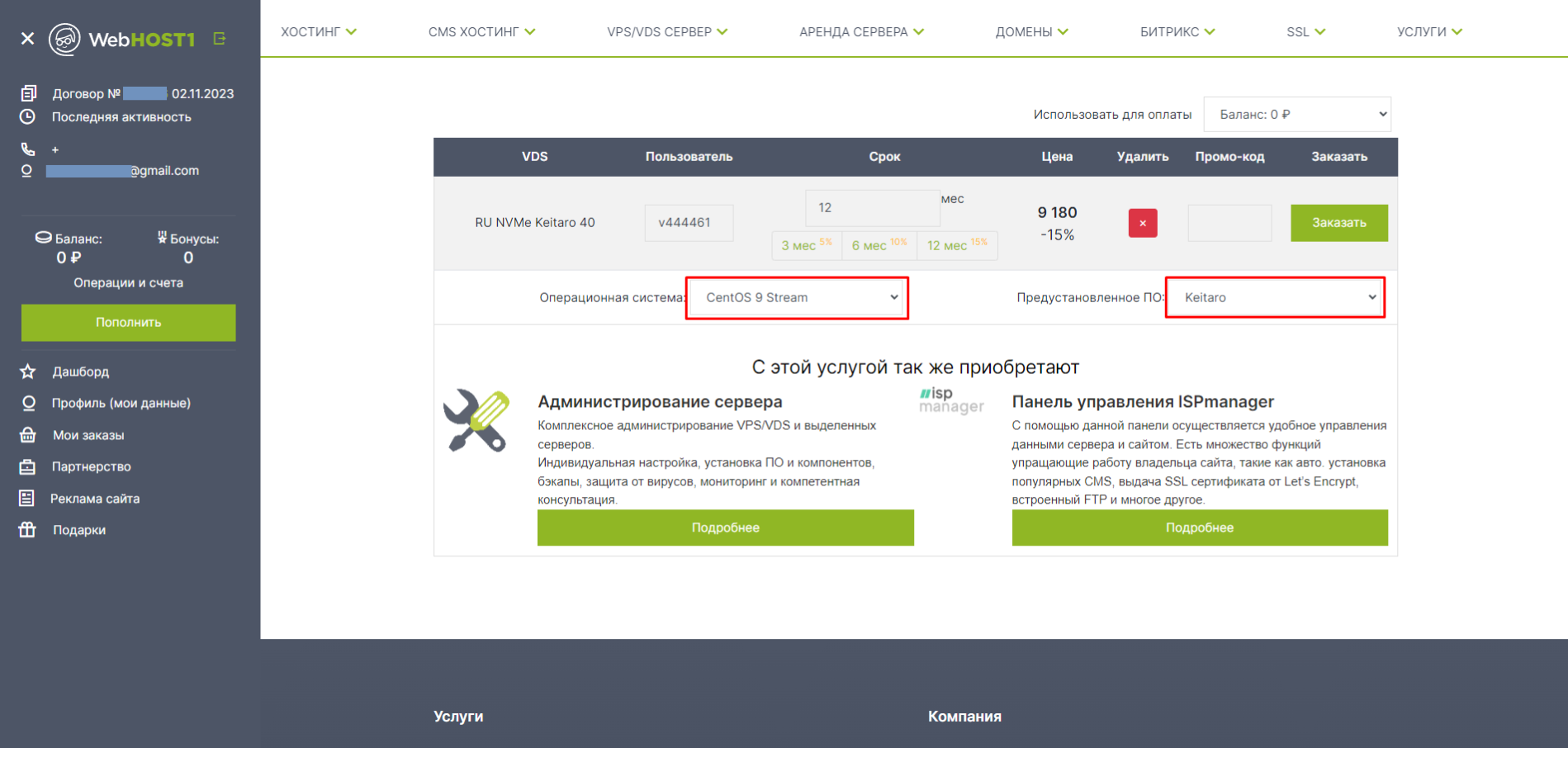Close the sidebar with the X icon
The height and width of the screenshot is (757, 1568).
tap(27, 38)
